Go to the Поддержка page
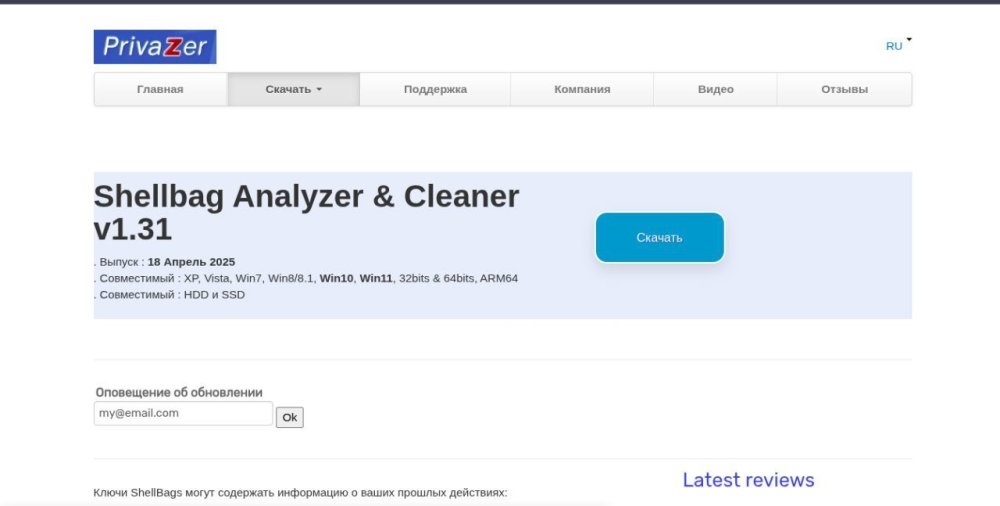 click(x=435, y=89)
